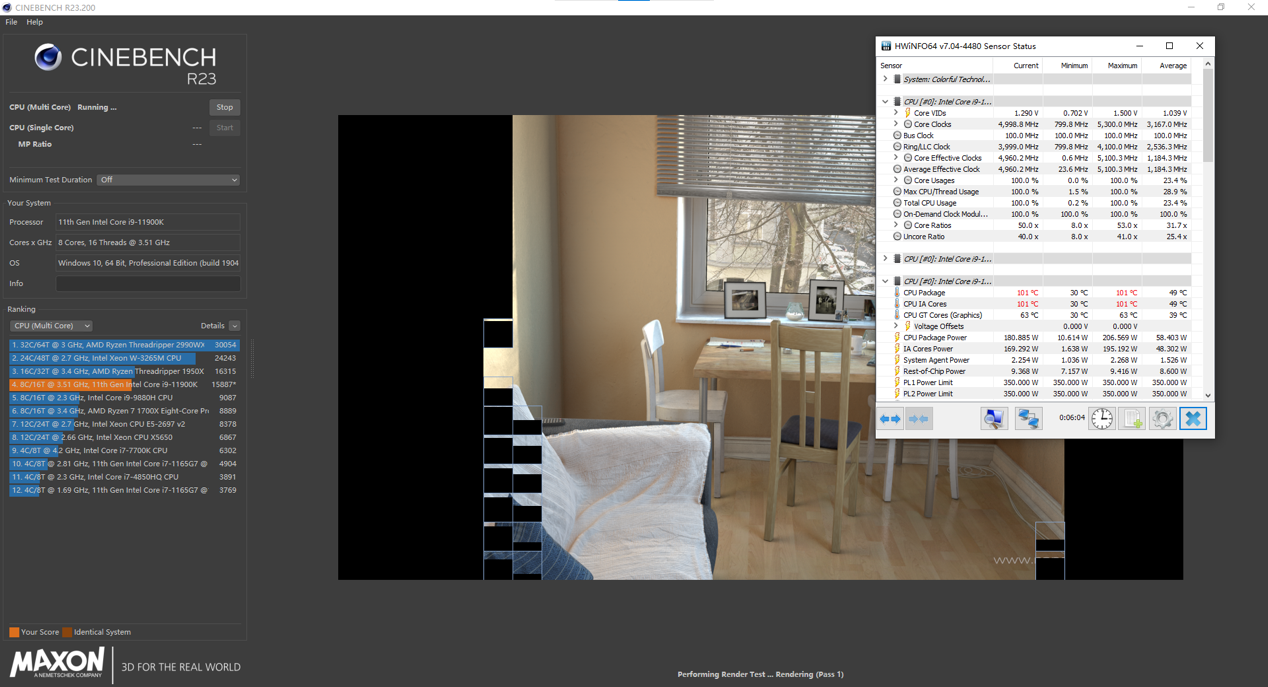
Task: Expand the Voltage Offsets row
Action: click(x=896, y=326)
